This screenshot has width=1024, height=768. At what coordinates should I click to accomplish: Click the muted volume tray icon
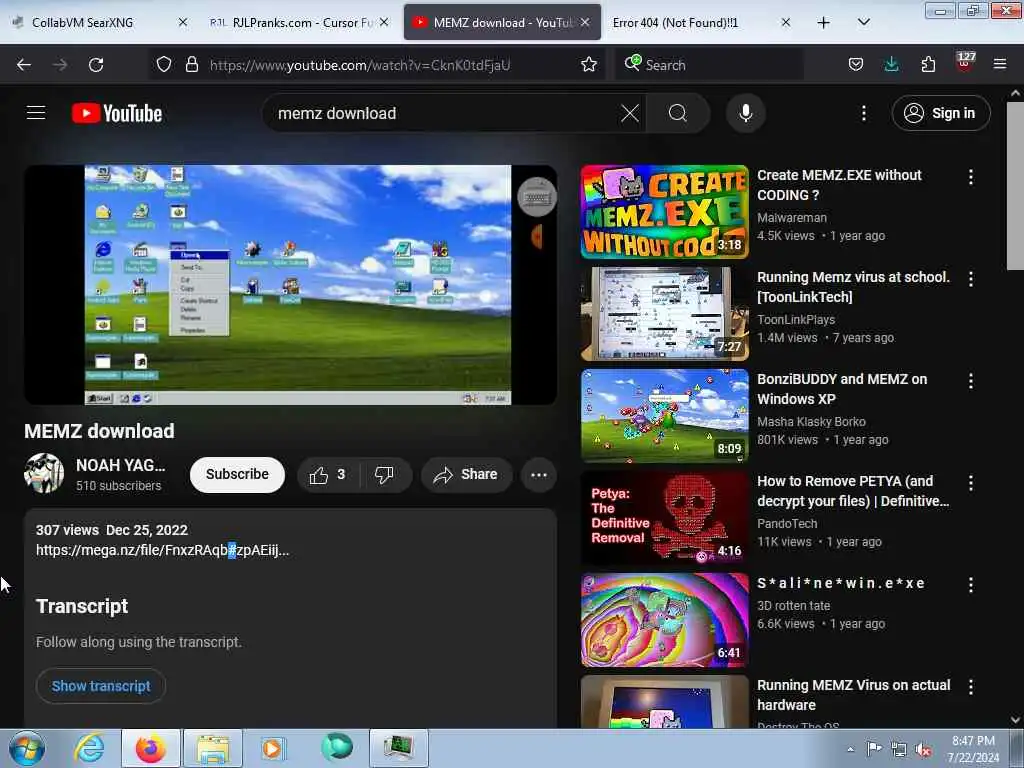click(x=923, y=750)
